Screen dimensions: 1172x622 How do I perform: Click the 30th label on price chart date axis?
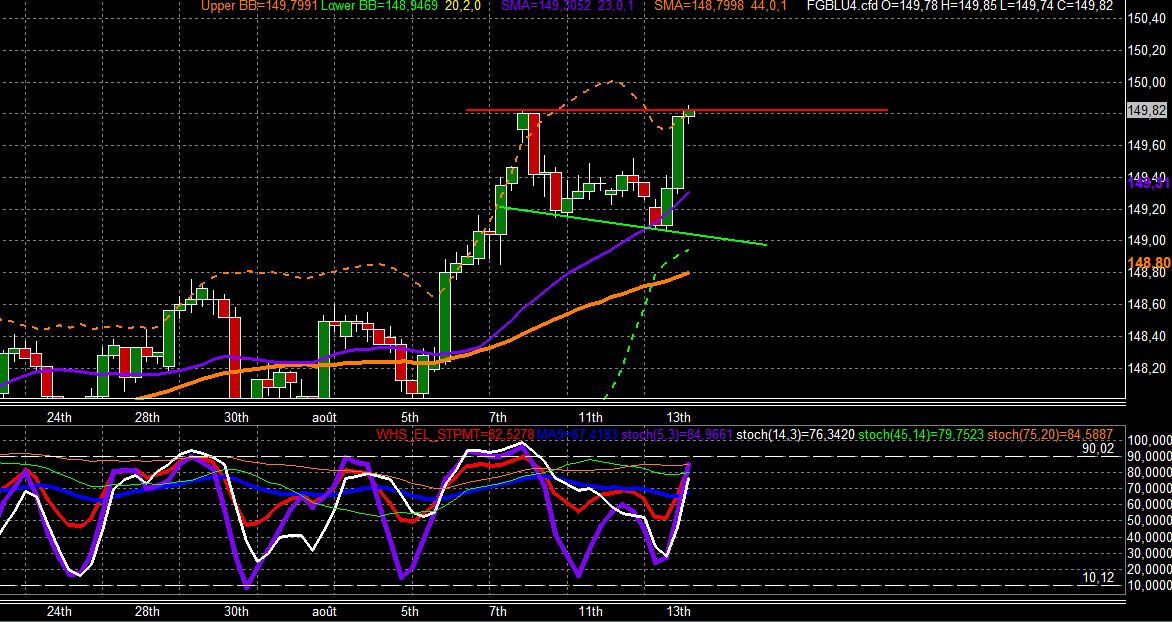[236, 417]
